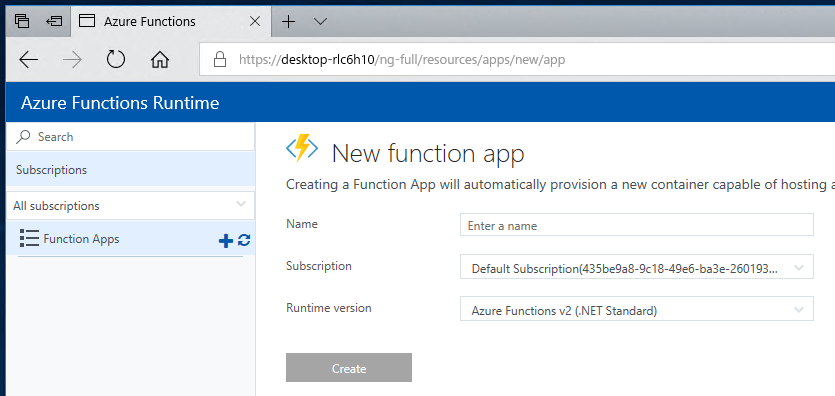This screenshot has height=396, width=835.
Task: Click the Azure Functions Runtime header title
Action: coord(120,103)
